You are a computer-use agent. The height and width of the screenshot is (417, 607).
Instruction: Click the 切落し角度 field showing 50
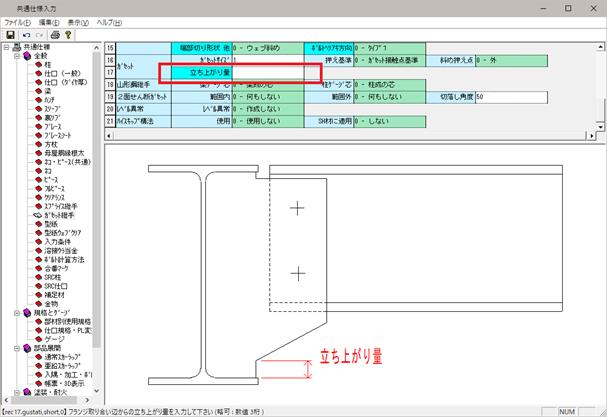pyautogui.click(x=511, y=97)
